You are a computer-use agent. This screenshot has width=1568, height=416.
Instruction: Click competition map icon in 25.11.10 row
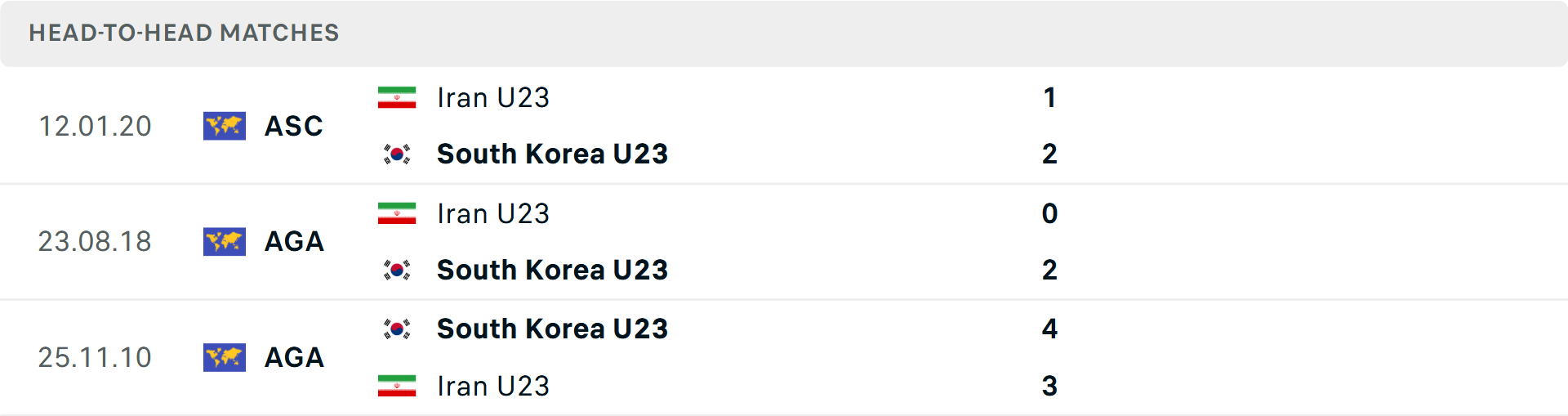(x=225, y=357)
